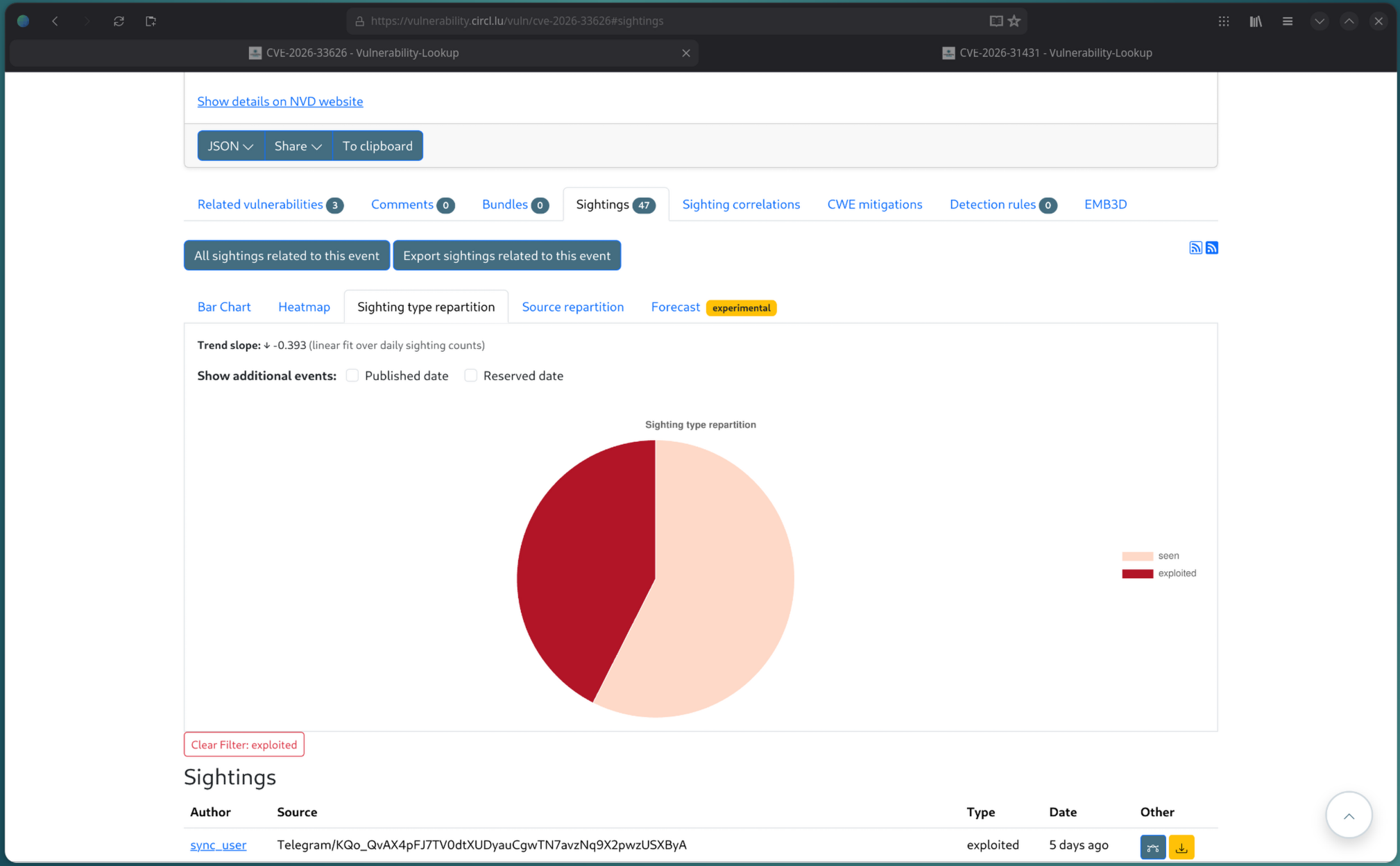The height and width of the screenshot is (866, 1400).
Task: Click the solid blue Atom feed icon
Action: coord(1211,248)
